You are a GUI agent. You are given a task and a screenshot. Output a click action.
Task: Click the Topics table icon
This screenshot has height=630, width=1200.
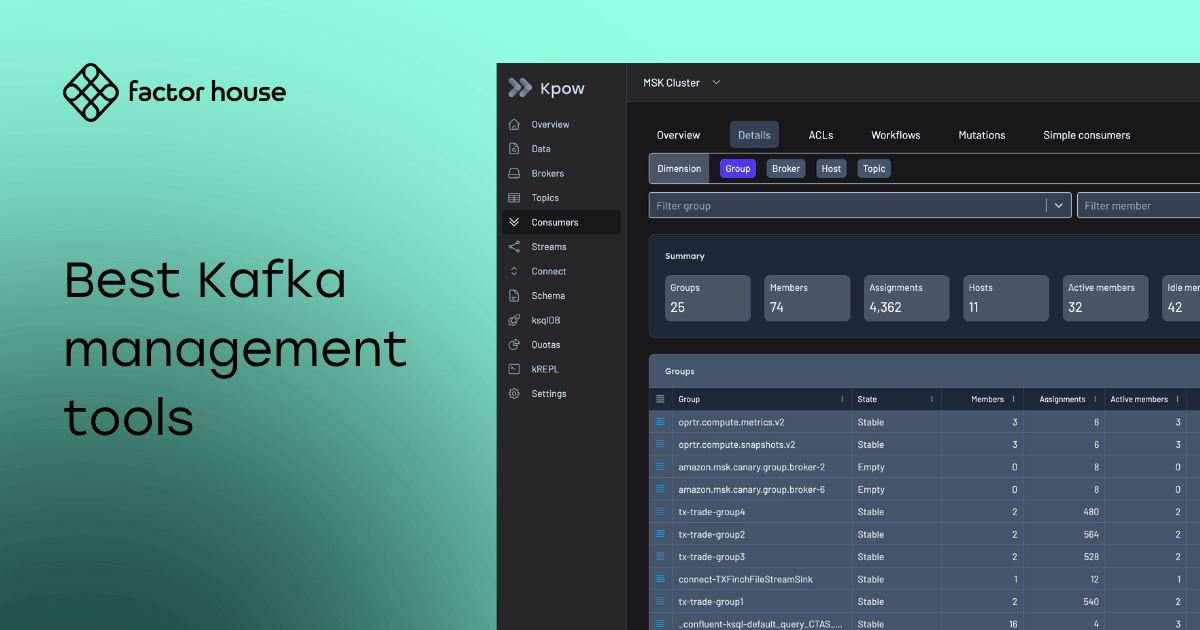514,198
